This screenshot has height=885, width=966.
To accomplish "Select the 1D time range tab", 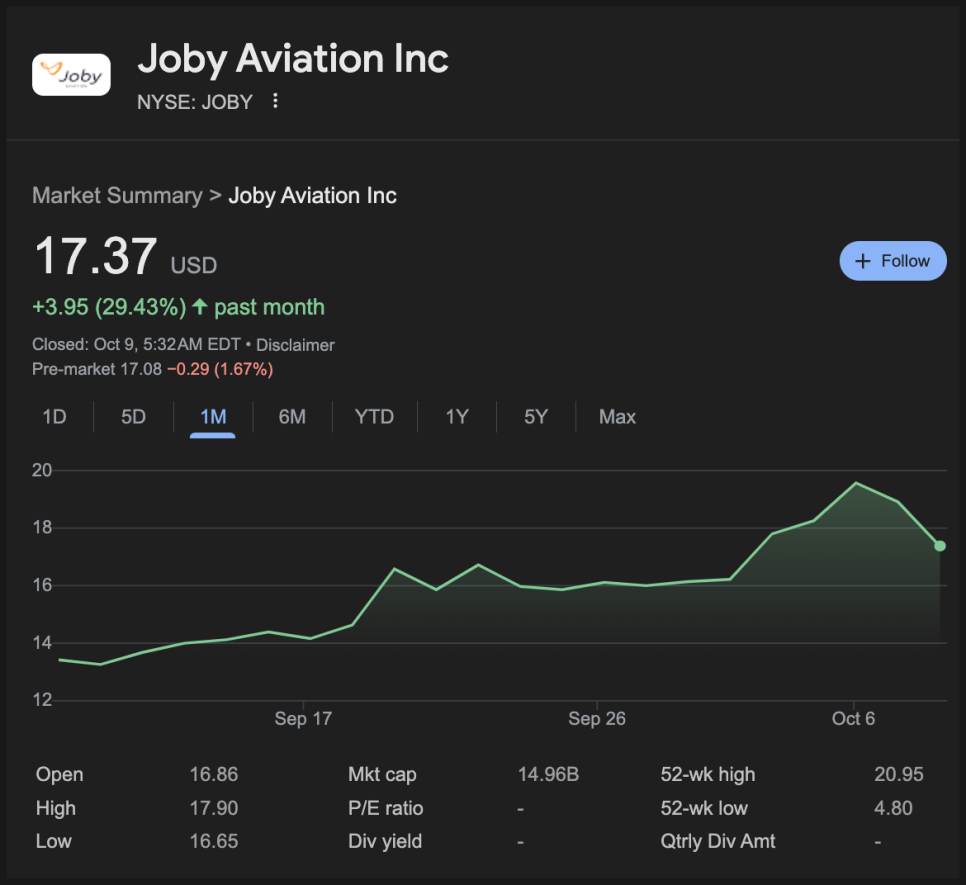I will [x=54, y=417].
